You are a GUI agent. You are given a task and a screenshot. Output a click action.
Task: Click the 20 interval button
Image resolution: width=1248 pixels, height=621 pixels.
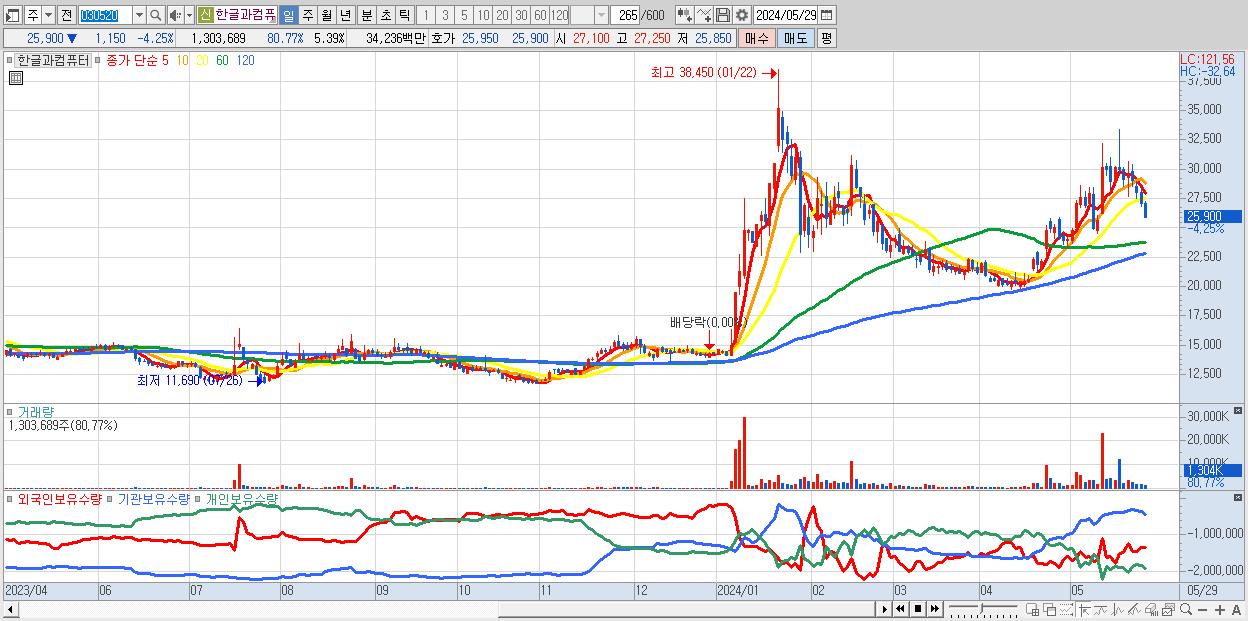(502, 15)
